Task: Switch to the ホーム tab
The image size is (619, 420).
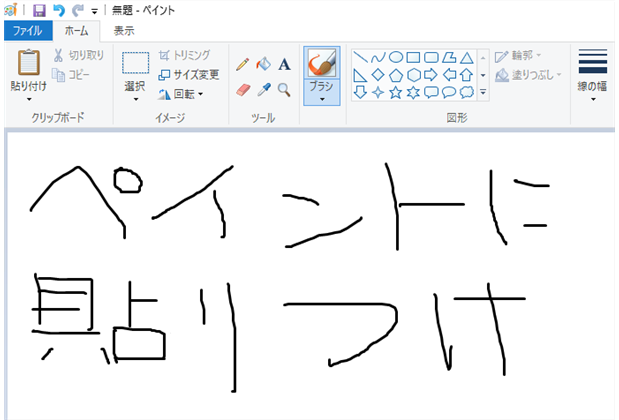Action: [x=76, y=31]
